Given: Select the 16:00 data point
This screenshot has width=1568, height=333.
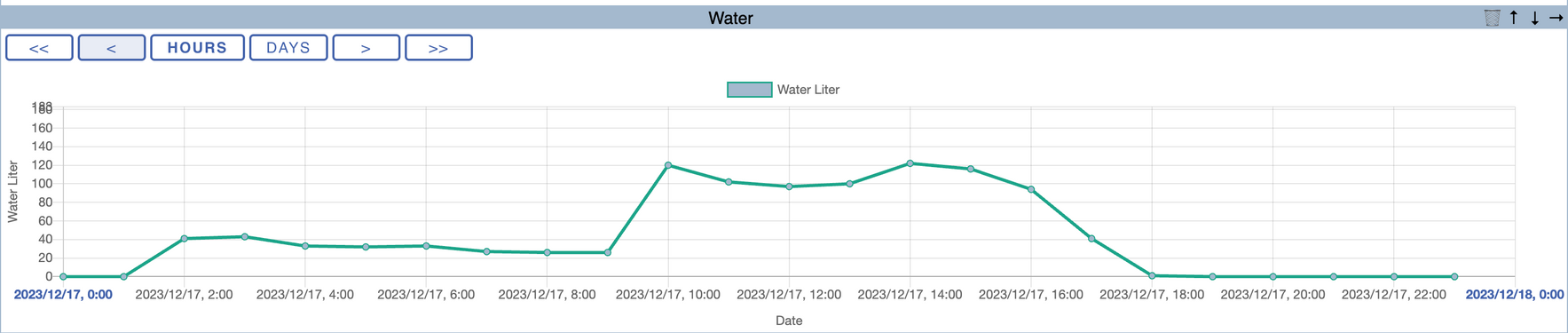Looking at the screenshot, I should 1031,189.
